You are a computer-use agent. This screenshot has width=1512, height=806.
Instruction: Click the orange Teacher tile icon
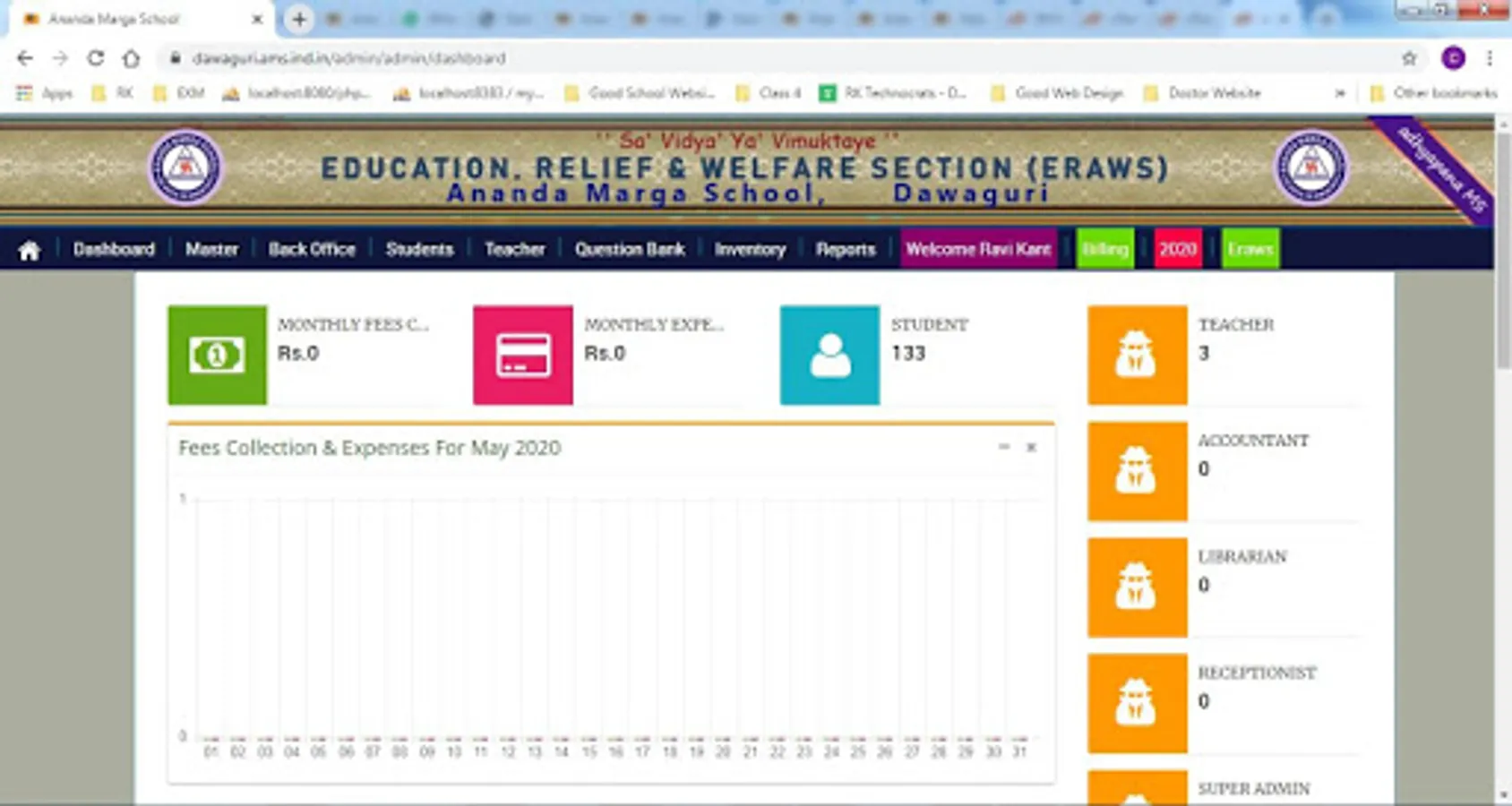1137,356
